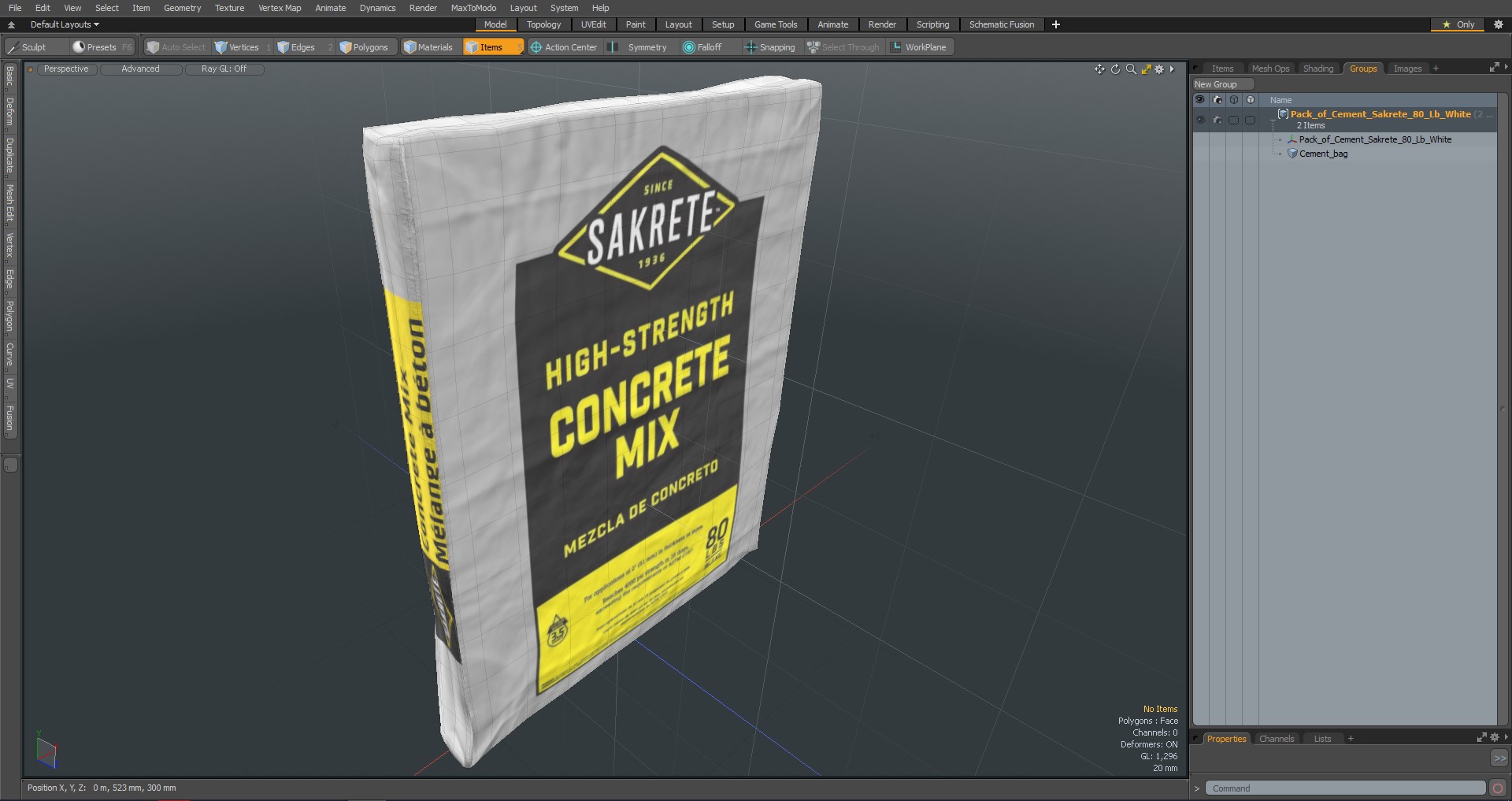Open the Action Center options
Screen dimensions: 1512x801
click(x=564, y=47)
